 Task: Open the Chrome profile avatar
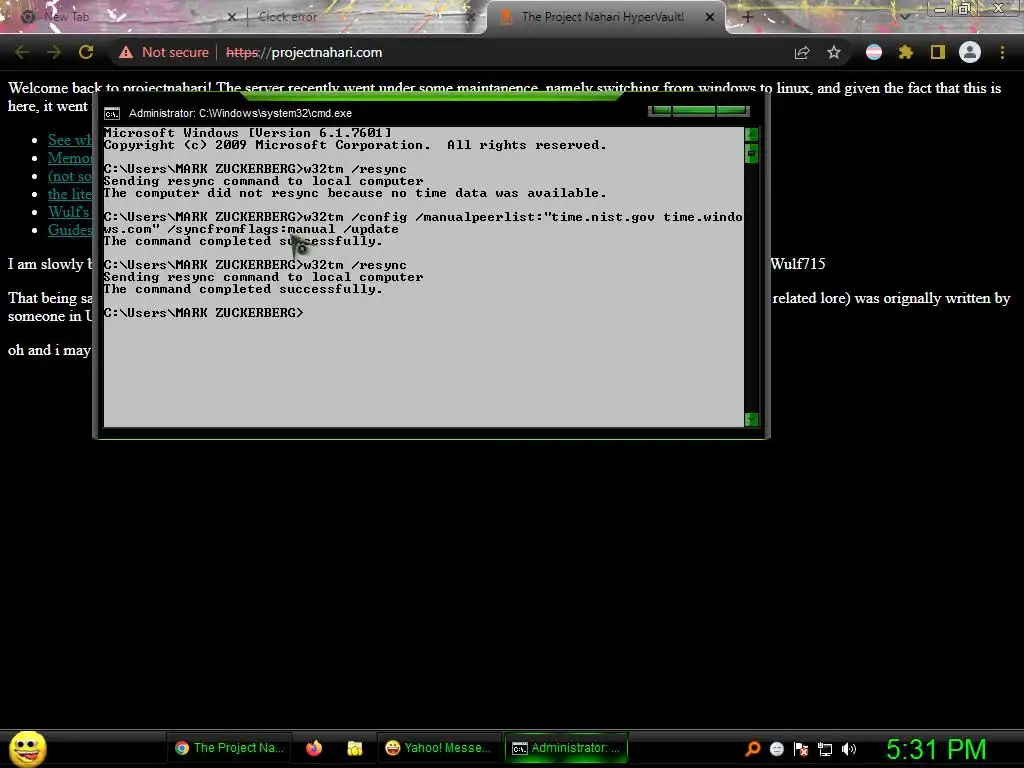(x=970, y=52)
